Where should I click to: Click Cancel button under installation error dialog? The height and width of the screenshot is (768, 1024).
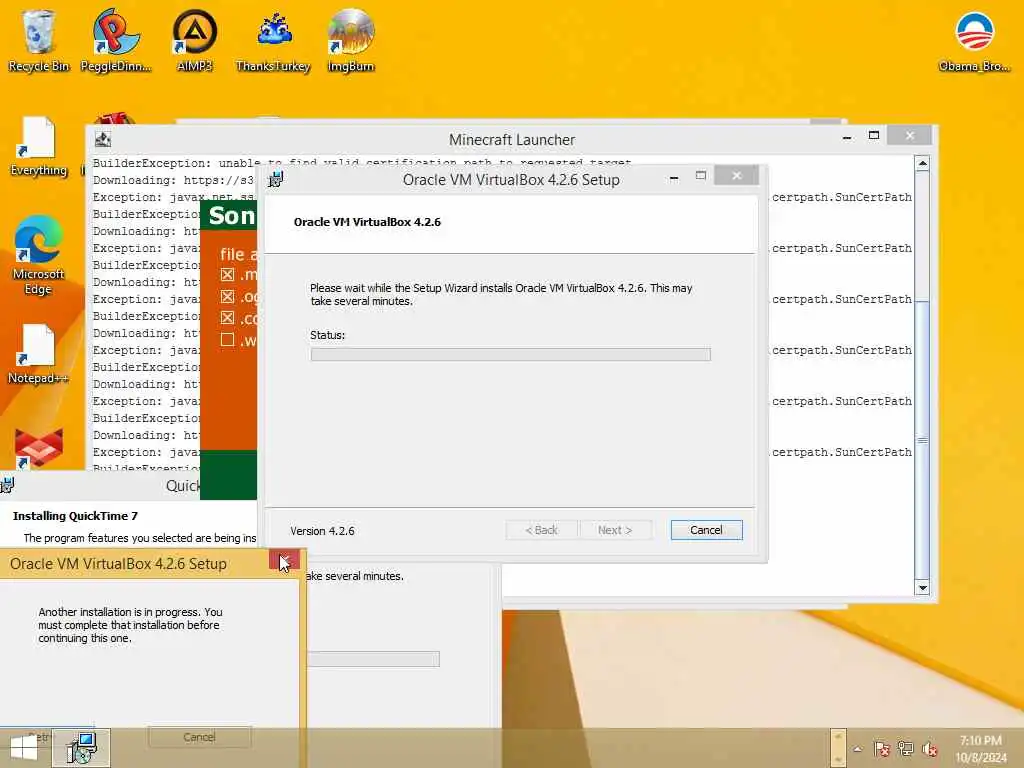(199, 737)
